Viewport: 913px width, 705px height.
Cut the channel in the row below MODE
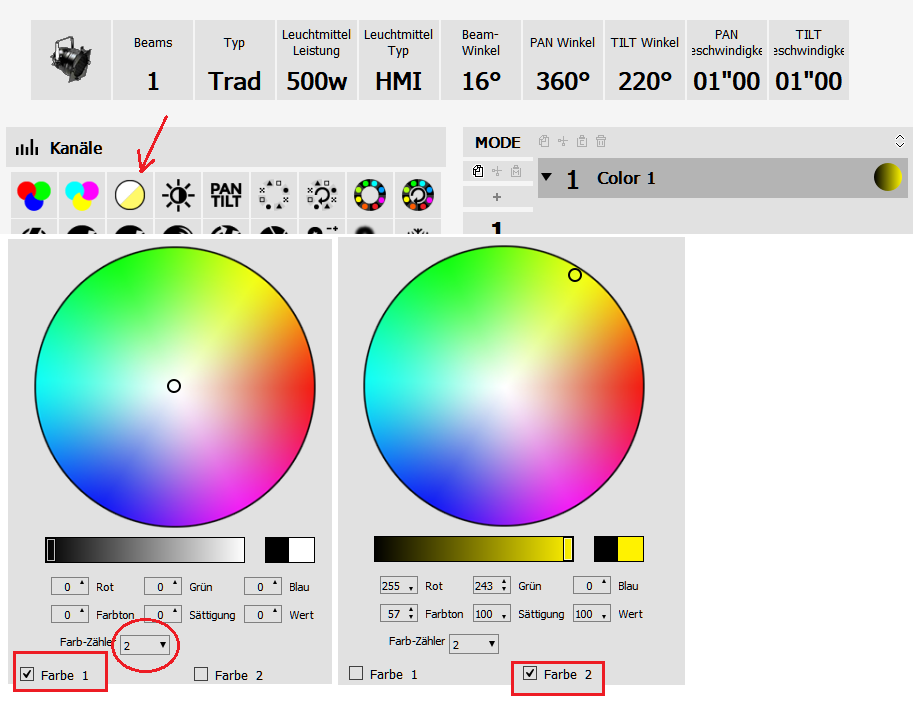click(497, 171)
